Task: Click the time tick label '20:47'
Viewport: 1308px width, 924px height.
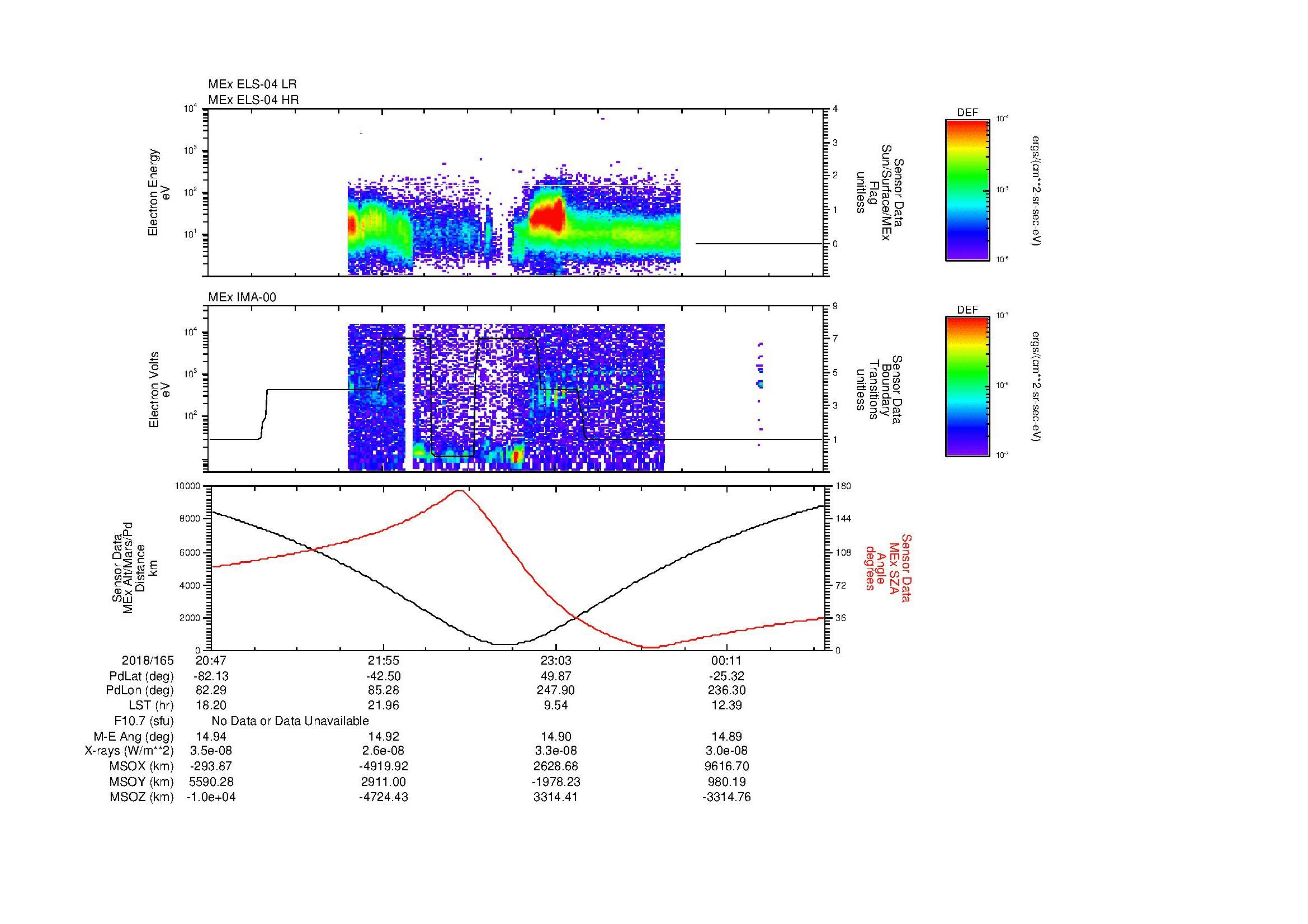Action: tap(211, 660)
